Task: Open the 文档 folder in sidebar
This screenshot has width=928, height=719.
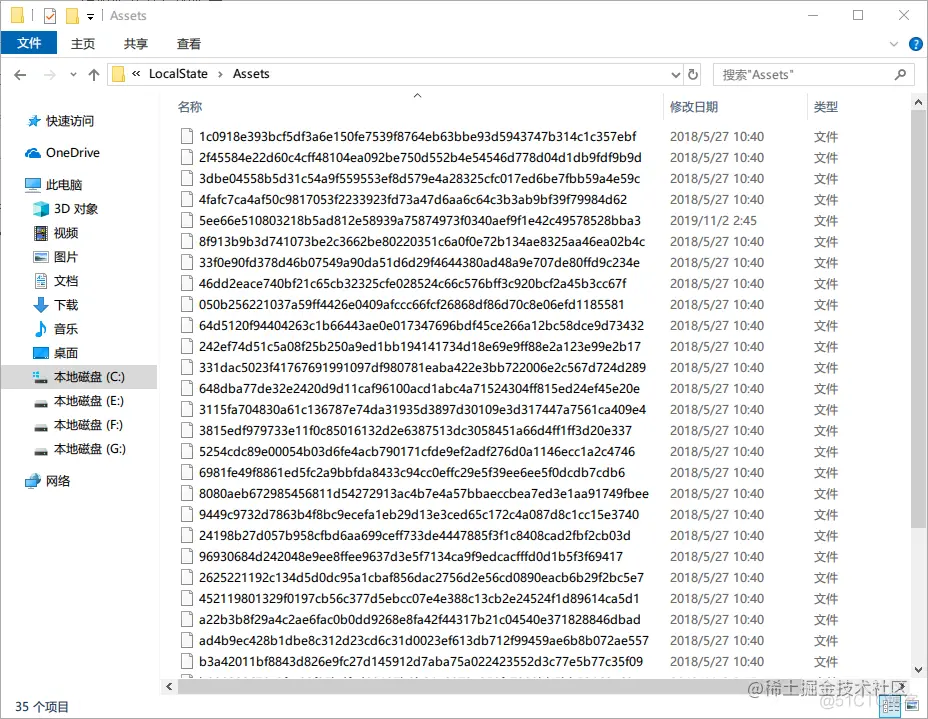Action: tap(55, 281)
